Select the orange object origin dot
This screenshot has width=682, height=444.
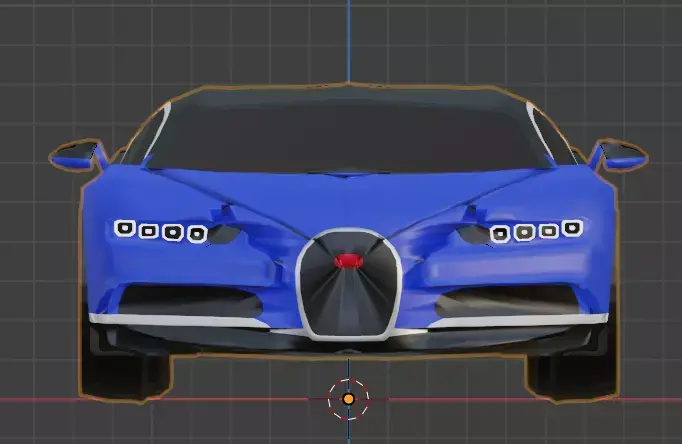pyautogui.click(x=348, y=399)
